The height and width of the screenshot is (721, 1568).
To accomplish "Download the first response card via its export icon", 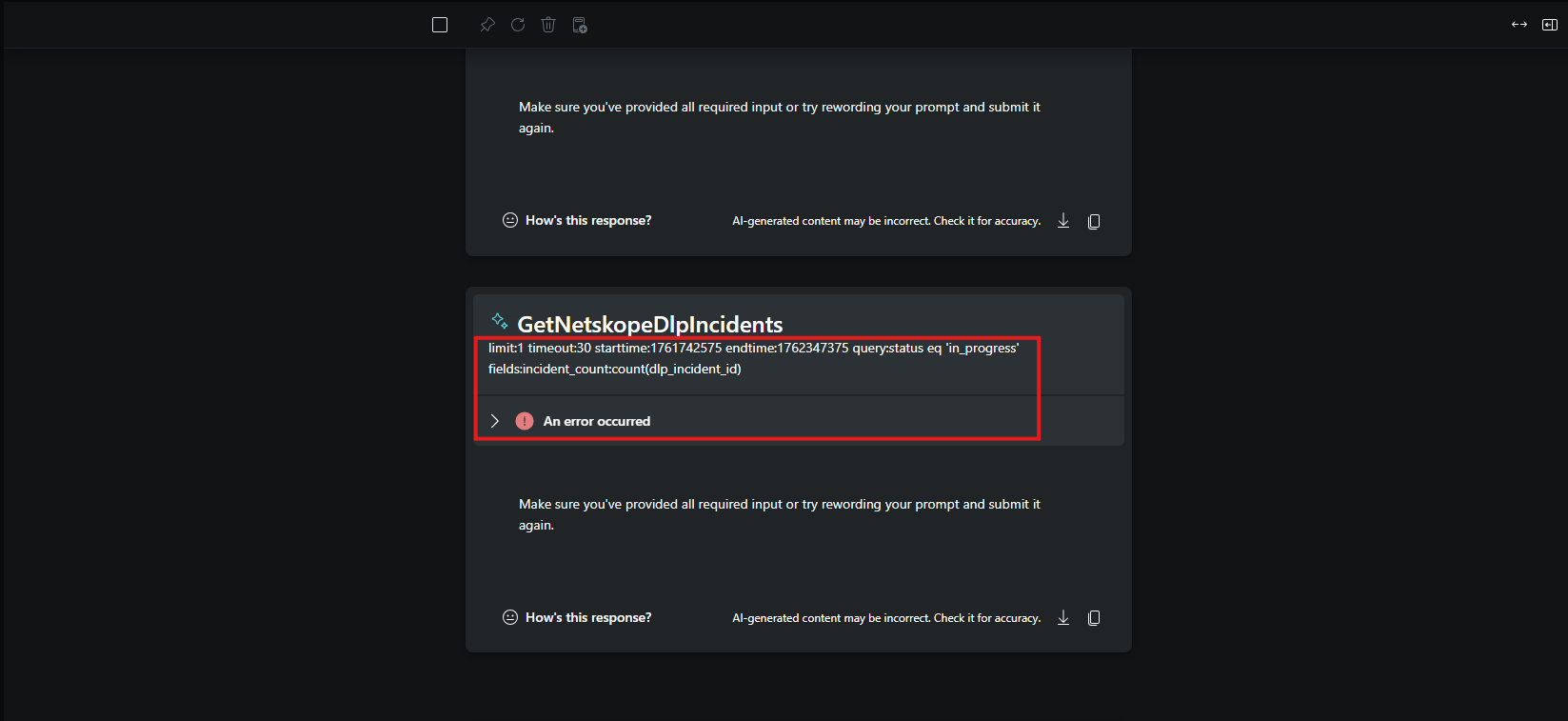I will 1063,221.
